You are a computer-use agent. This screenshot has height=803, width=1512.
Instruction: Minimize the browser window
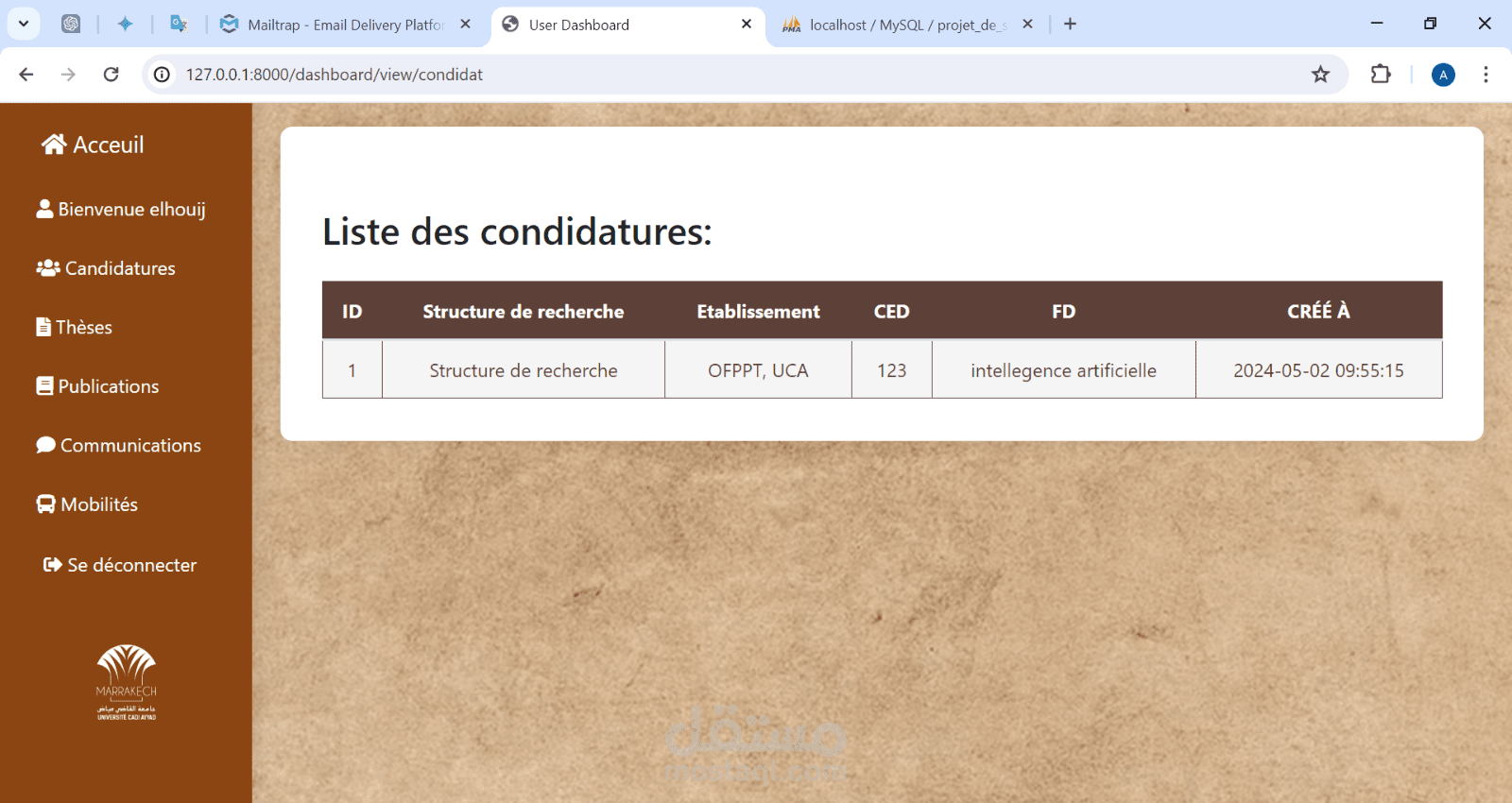(1377, 24)
